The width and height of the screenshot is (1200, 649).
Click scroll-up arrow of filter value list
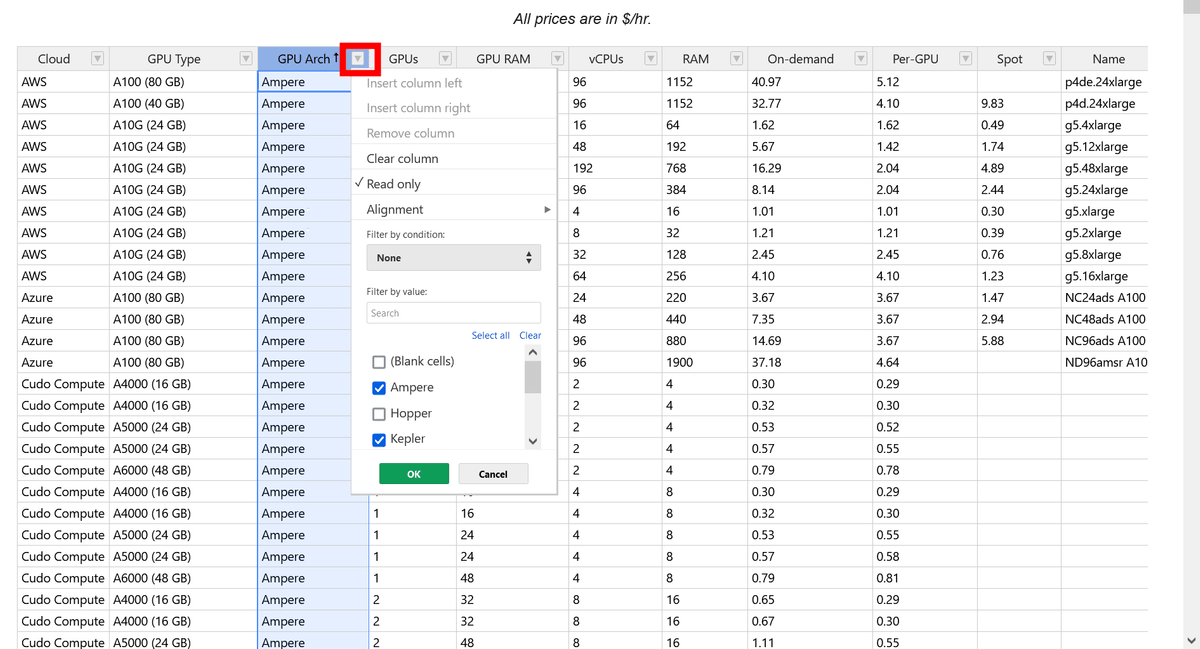[x=533, y=352]
